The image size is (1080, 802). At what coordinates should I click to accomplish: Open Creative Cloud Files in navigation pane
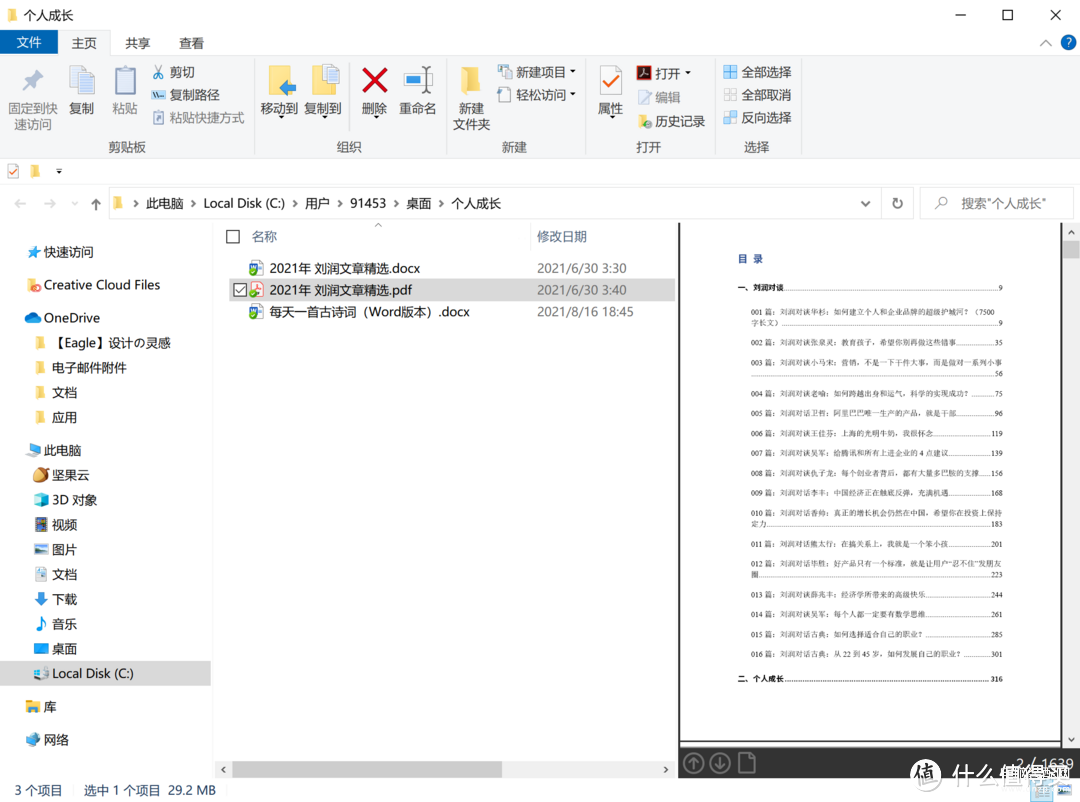point(101,285)
